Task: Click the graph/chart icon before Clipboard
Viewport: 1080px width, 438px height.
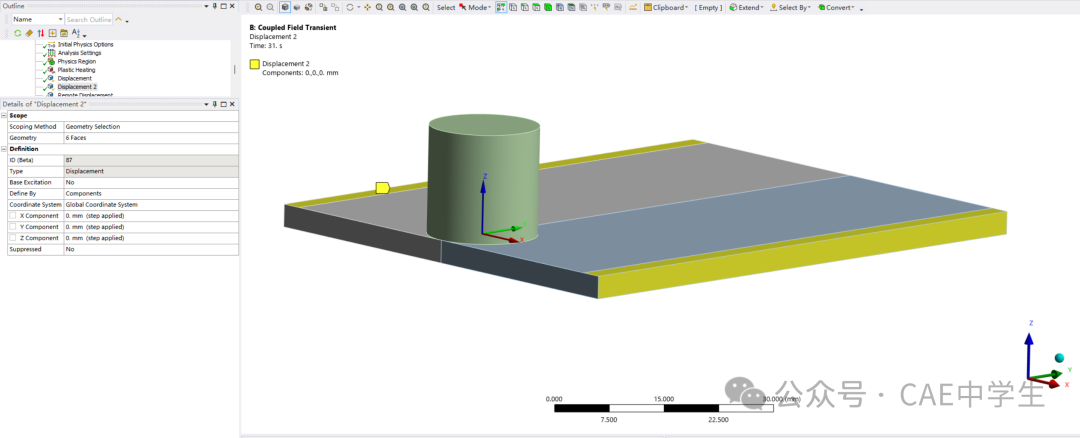Action: coord(633,8)
